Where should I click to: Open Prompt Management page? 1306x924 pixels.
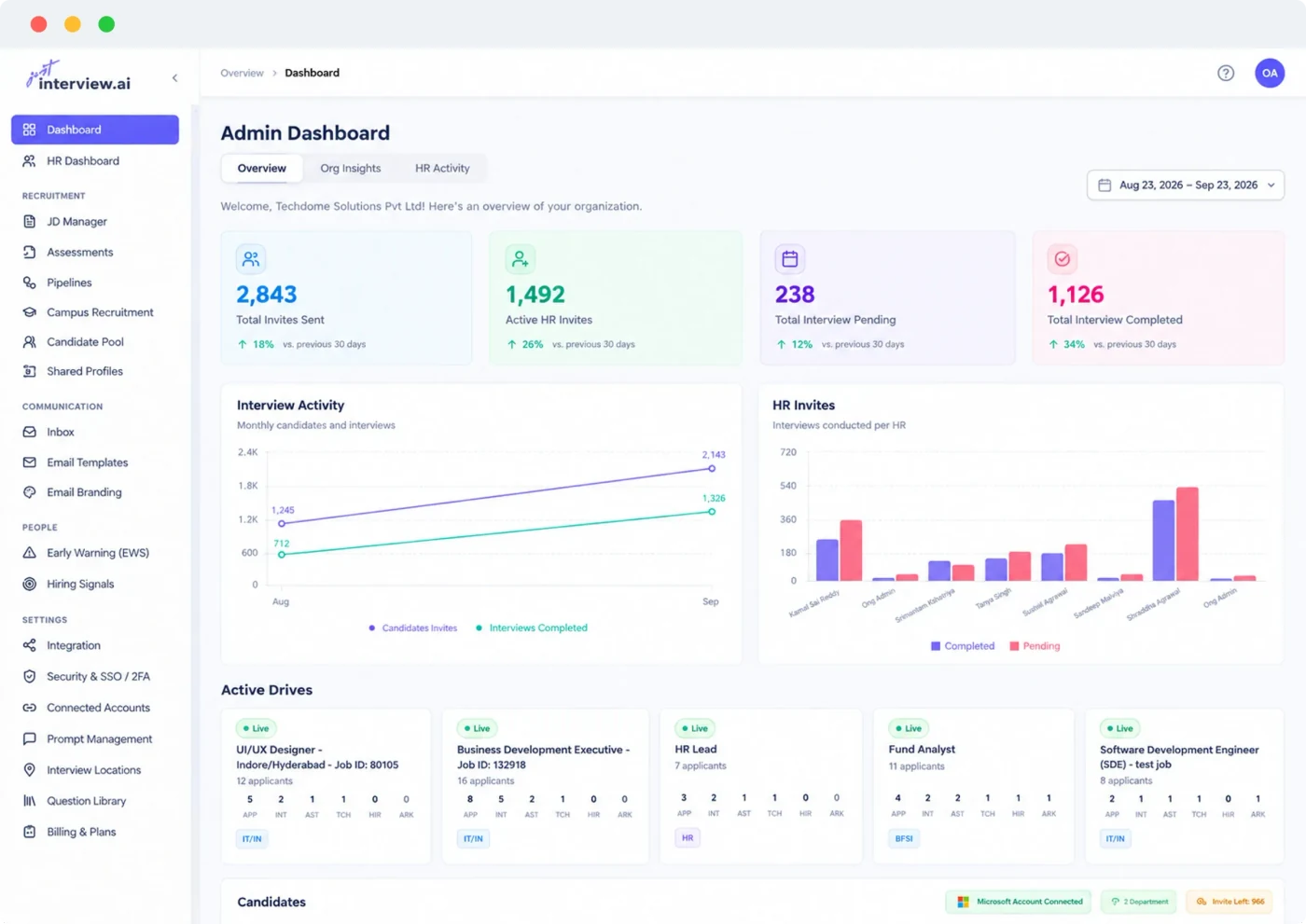tap(99, 739)
